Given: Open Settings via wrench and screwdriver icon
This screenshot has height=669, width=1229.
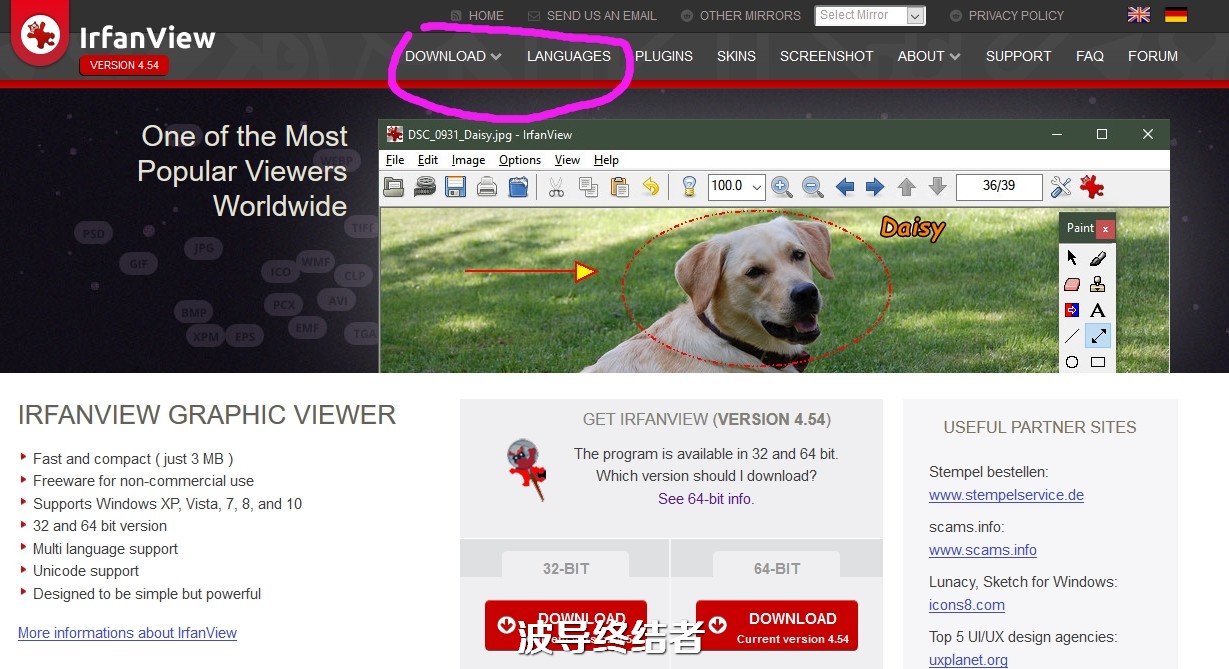Looking at the screenshot, I should tap(1061, 186).
